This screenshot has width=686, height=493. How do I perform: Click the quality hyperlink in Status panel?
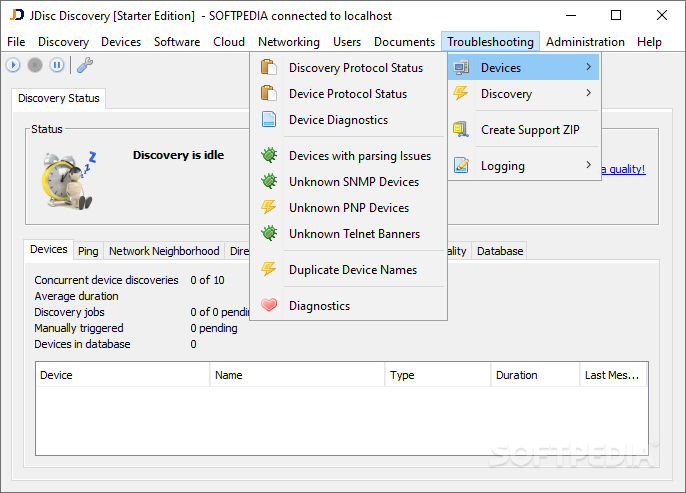(x=623, y=169)
